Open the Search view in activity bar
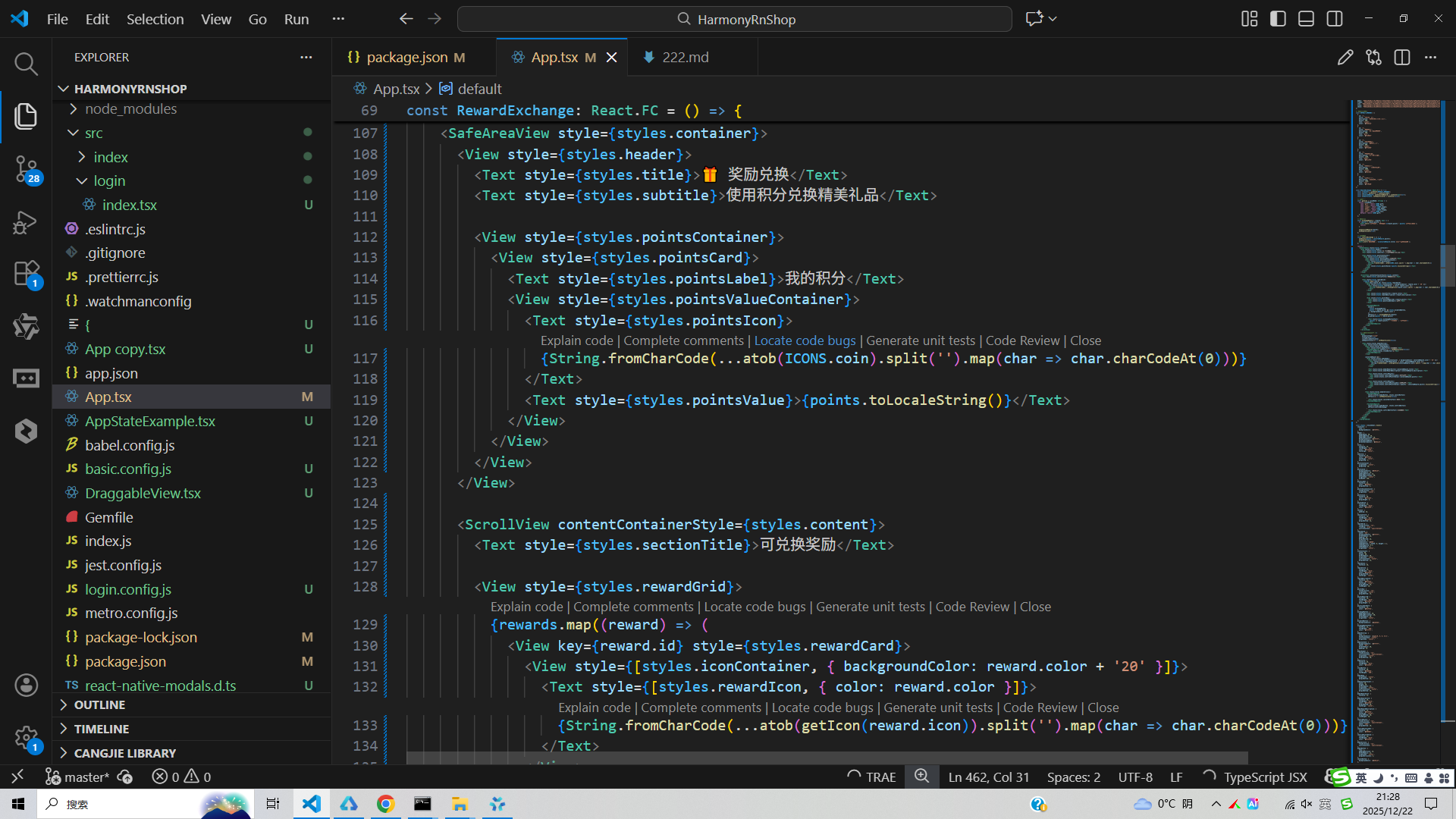 pyautogui.click(x=26, y=64)
